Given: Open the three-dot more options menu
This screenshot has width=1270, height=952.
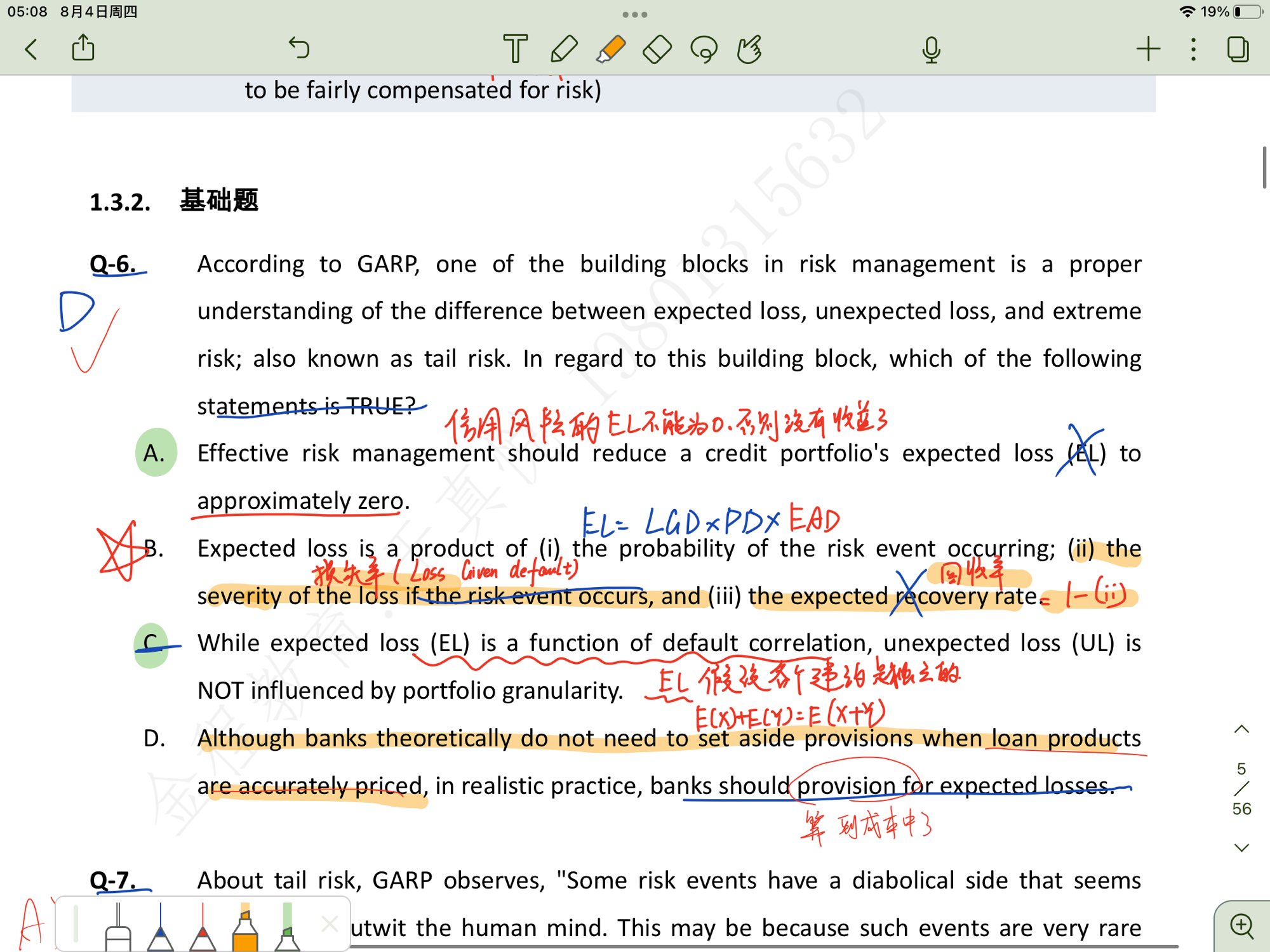Looking at the screenshot, I should (x=1193, y=49).
